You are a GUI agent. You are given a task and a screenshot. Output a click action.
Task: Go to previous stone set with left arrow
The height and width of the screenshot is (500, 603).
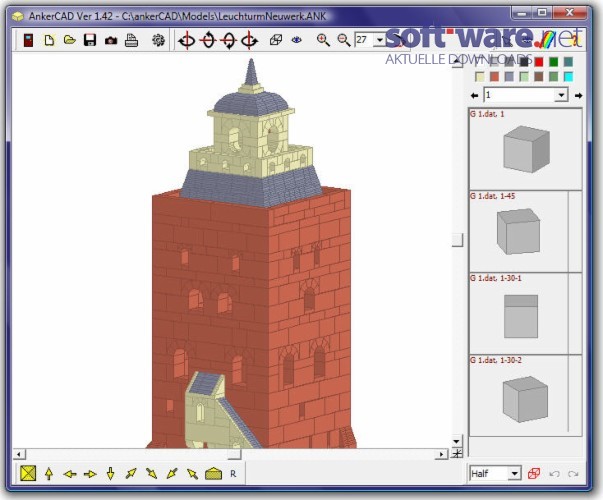(474, 95)
